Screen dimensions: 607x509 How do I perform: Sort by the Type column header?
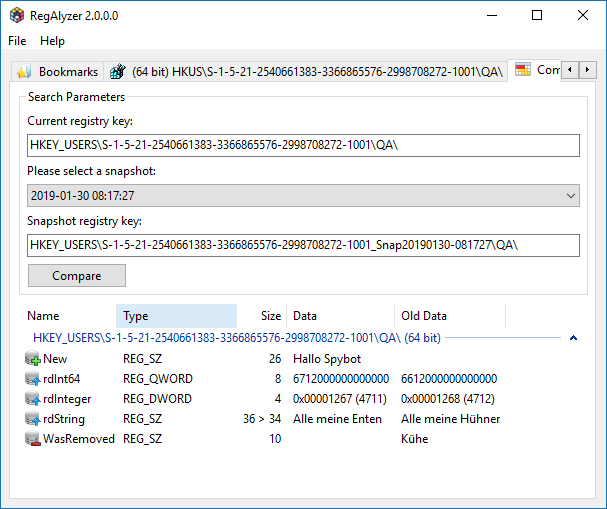point(176,316)
